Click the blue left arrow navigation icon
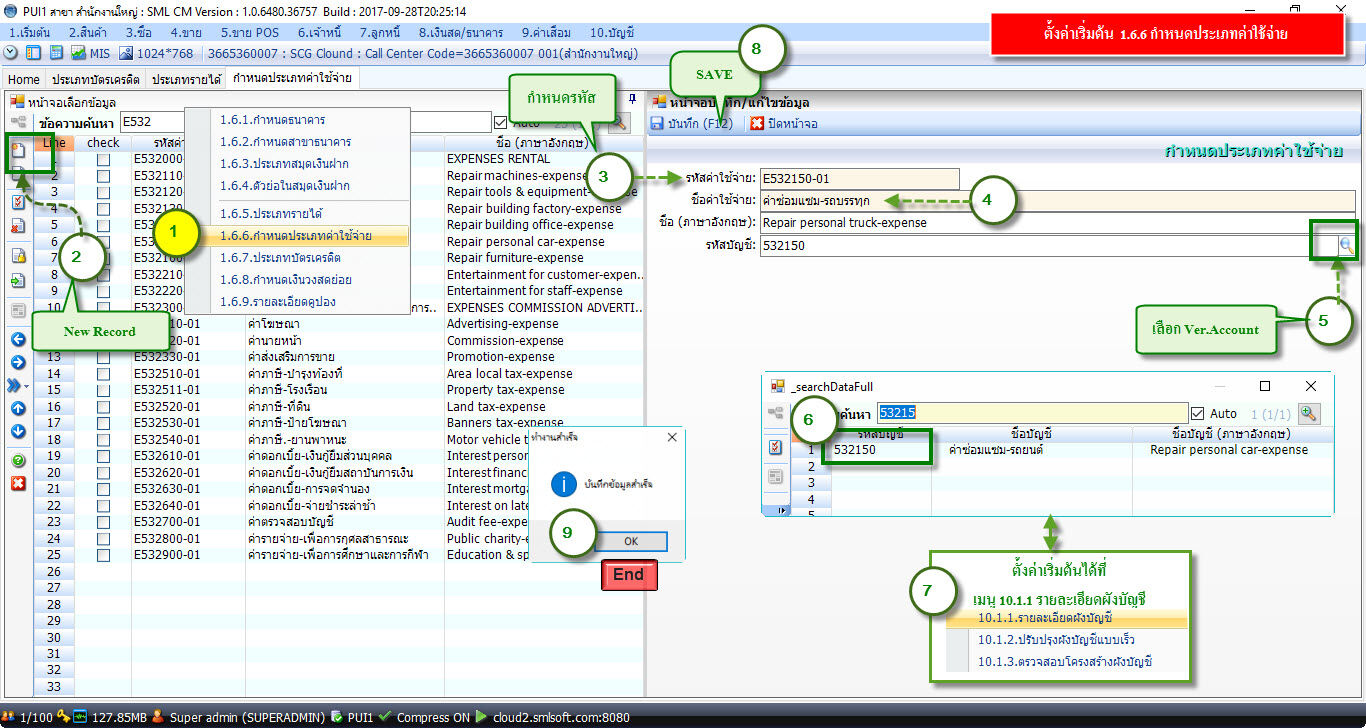The height and width of the screenshot is (728, 1366). (18, 339)
